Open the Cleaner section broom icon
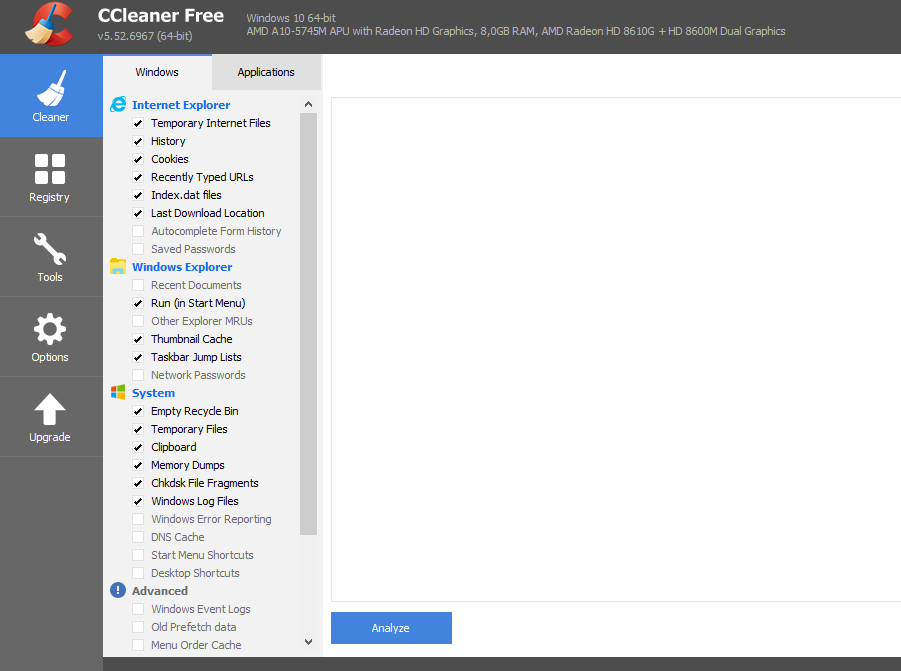Image resolution: width=901 pixels, height=671 pixels. (x=51, y=88)
